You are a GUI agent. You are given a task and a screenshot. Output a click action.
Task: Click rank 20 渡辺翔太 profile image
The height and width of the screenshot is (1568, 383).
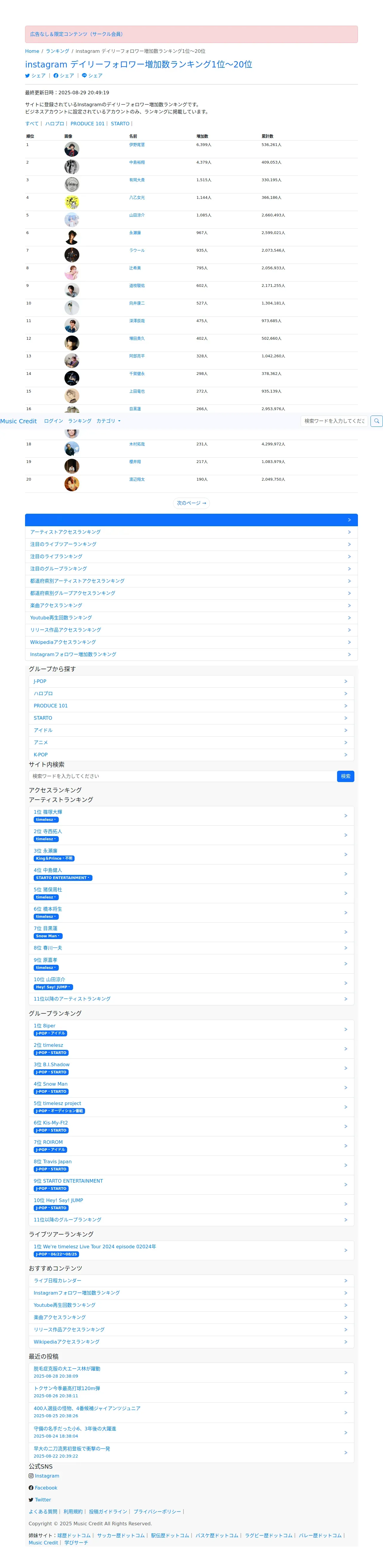tap(72, 484)
